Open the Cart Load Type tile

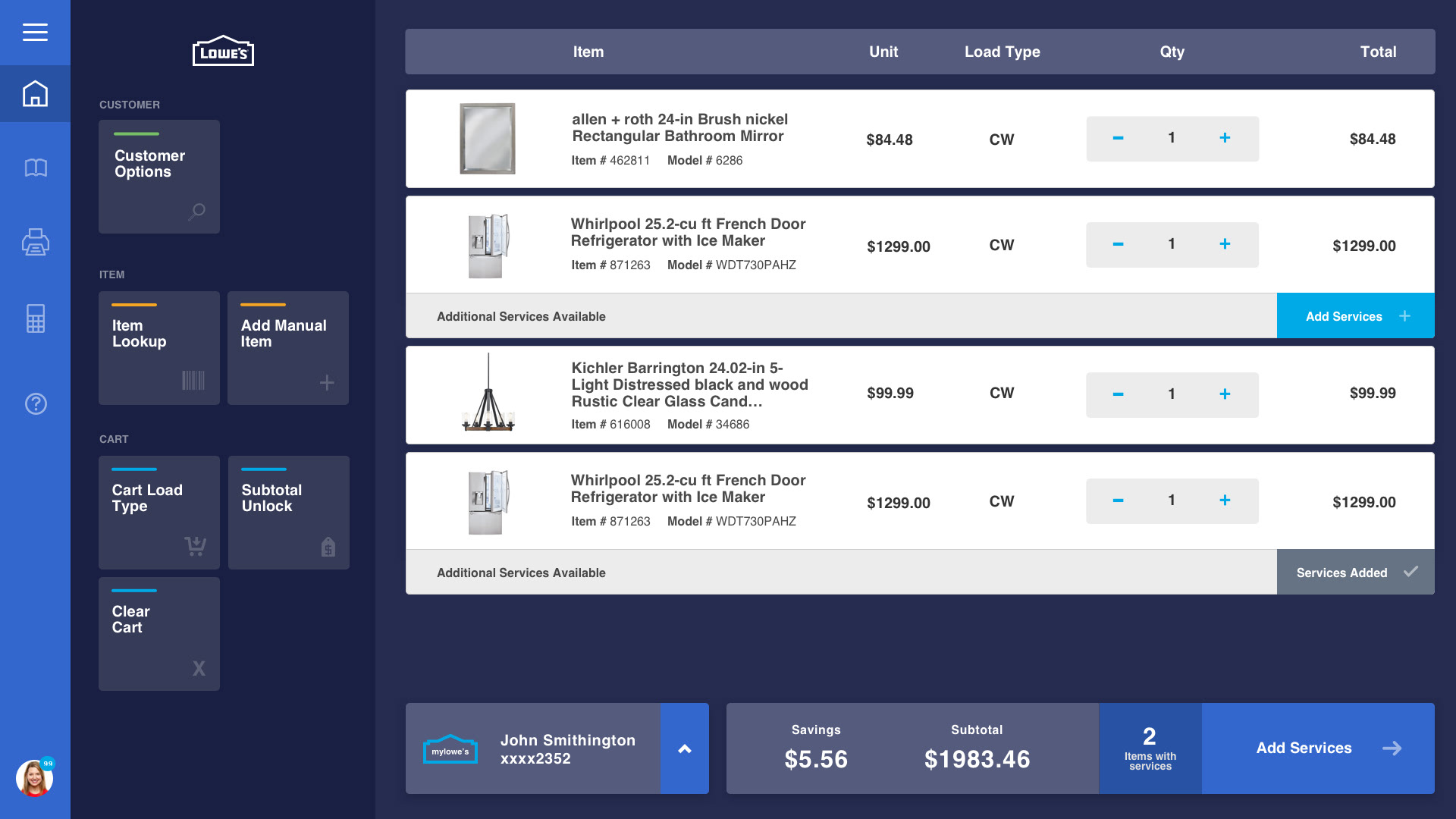pyautogui.click(x=159, y=513)
